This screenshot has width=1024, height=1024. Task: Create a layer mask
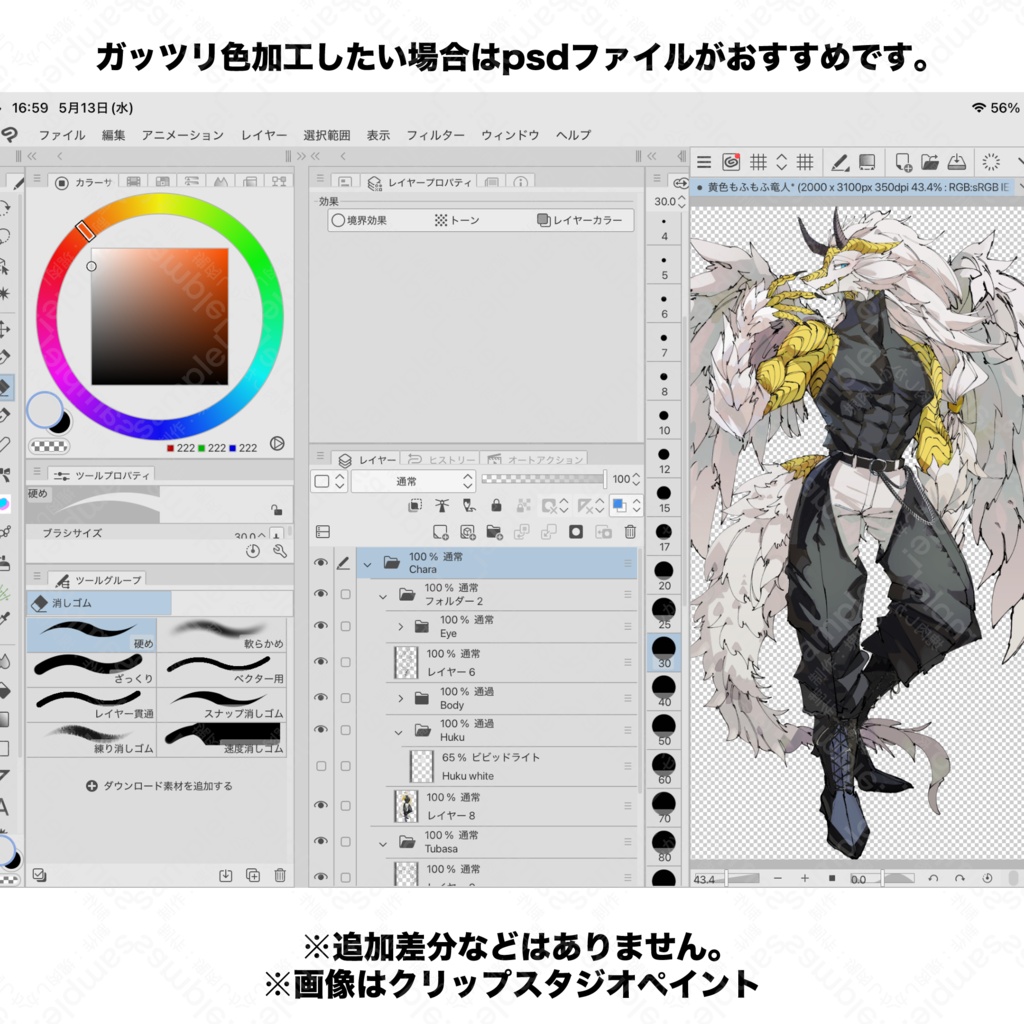pyautogui.click(x=575, y=532)
